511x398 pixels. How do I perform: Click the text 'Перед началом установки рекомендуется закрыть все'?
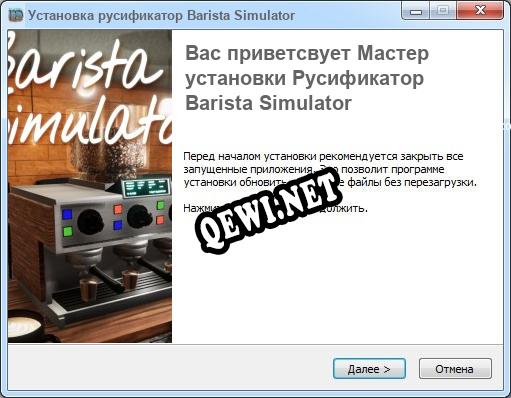pyautogui.click(x=323, y=156)
